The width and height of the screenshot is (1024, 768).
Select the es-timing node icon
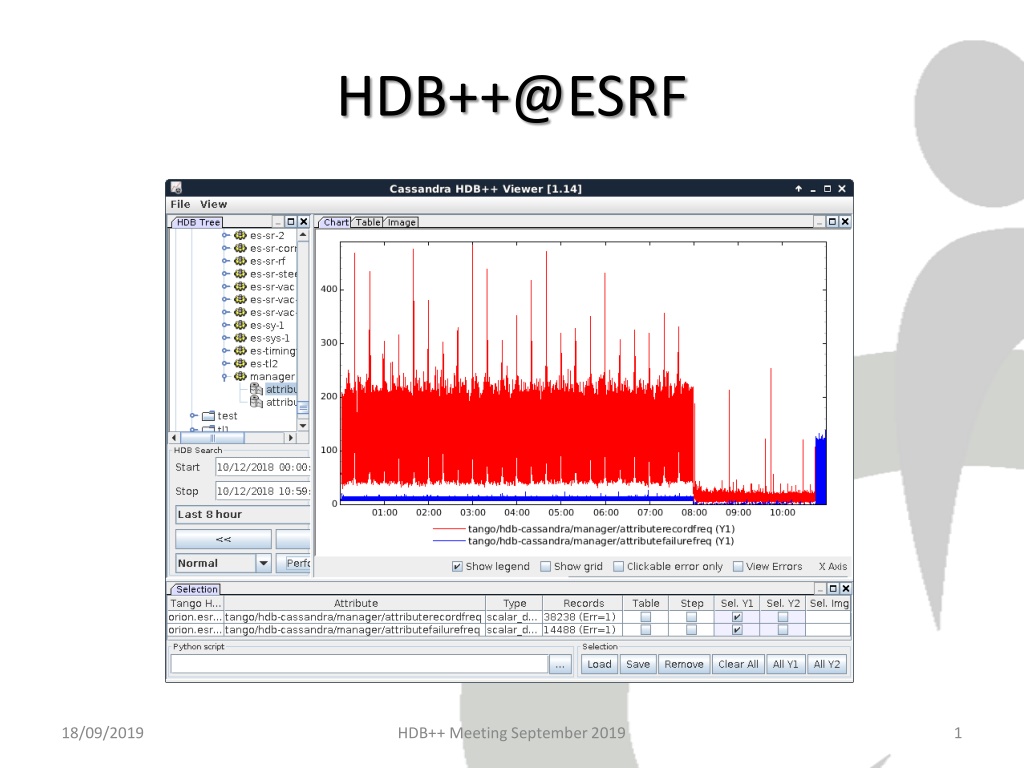pos(240,351)
